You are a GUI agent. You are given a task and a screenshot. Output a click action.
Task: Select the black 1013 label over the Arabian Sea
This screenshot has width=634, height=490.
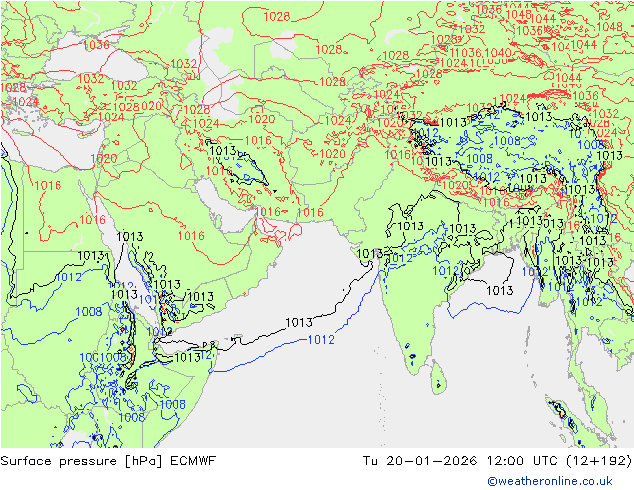click(299, 322)
